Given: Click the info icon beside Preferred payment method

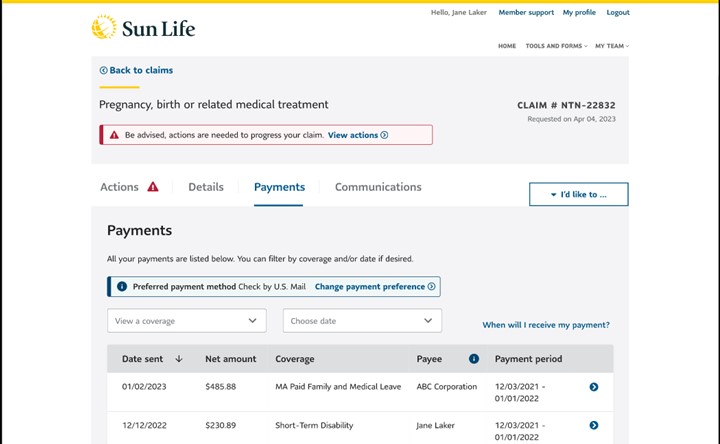Looking at the screenshot, I should 122,286.
